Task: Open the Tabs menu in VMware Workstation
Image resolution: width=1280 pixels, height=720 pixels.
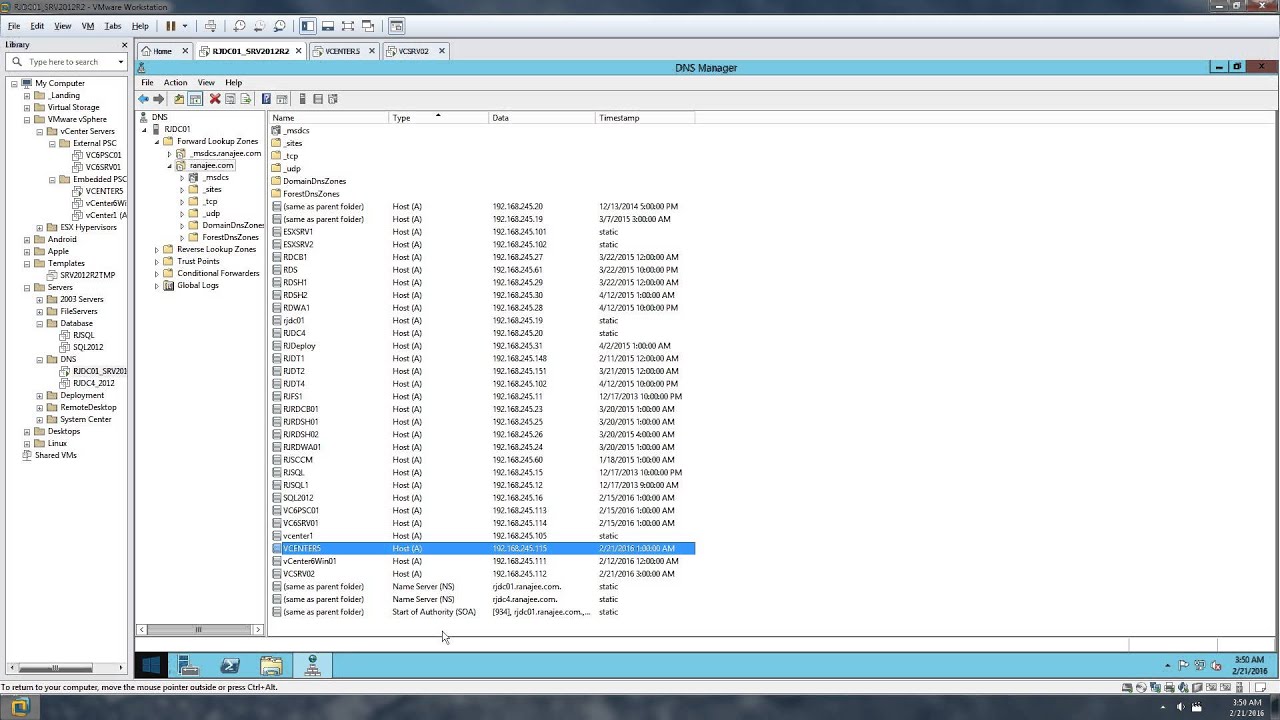Action: 113,26
